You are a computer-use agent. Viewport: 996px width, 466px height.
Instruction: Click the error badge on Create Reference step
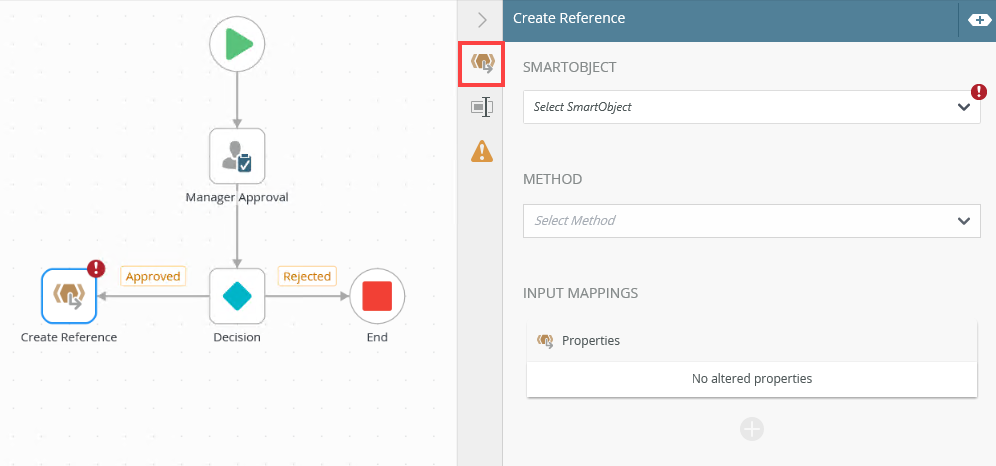96,268
